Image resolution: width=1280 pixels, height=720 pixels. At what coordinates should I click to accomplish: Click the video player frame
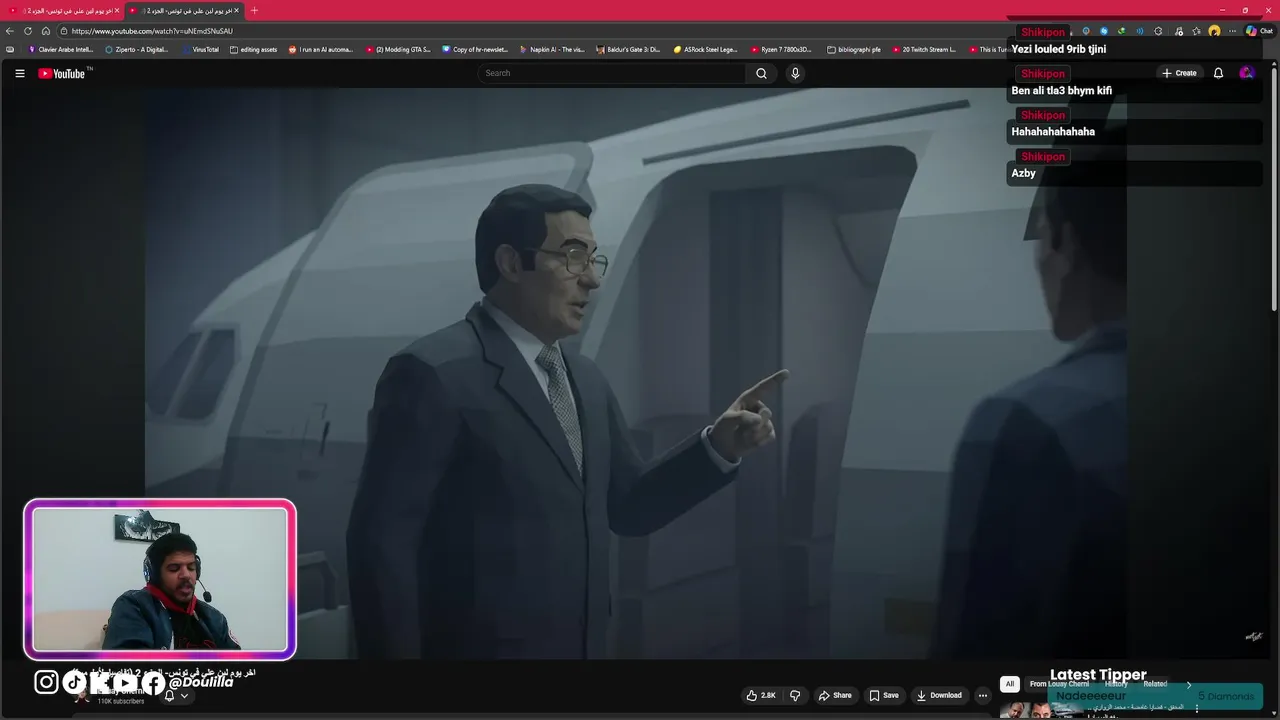tap(636, 373)
